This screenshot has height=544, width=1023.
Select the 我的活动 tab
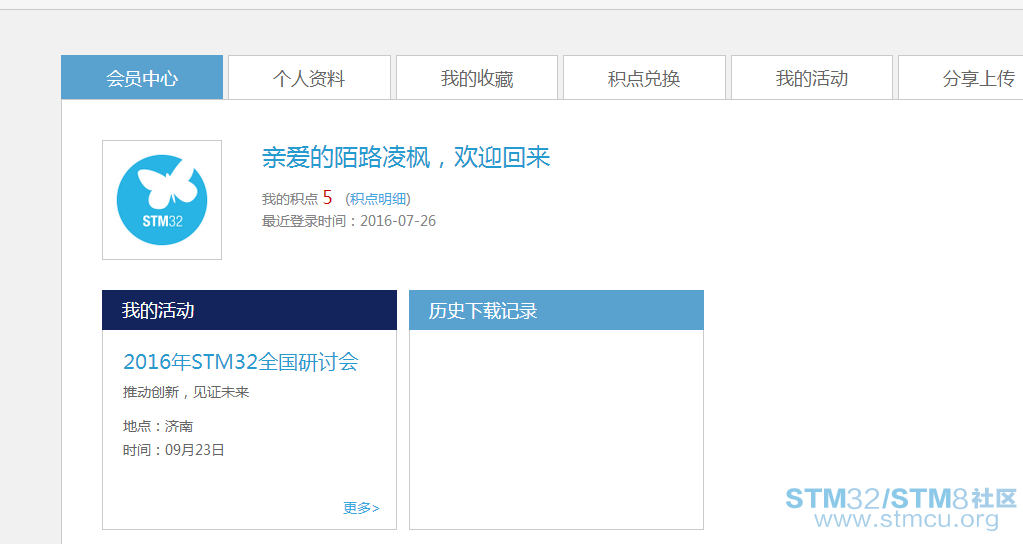click(812, 78)
